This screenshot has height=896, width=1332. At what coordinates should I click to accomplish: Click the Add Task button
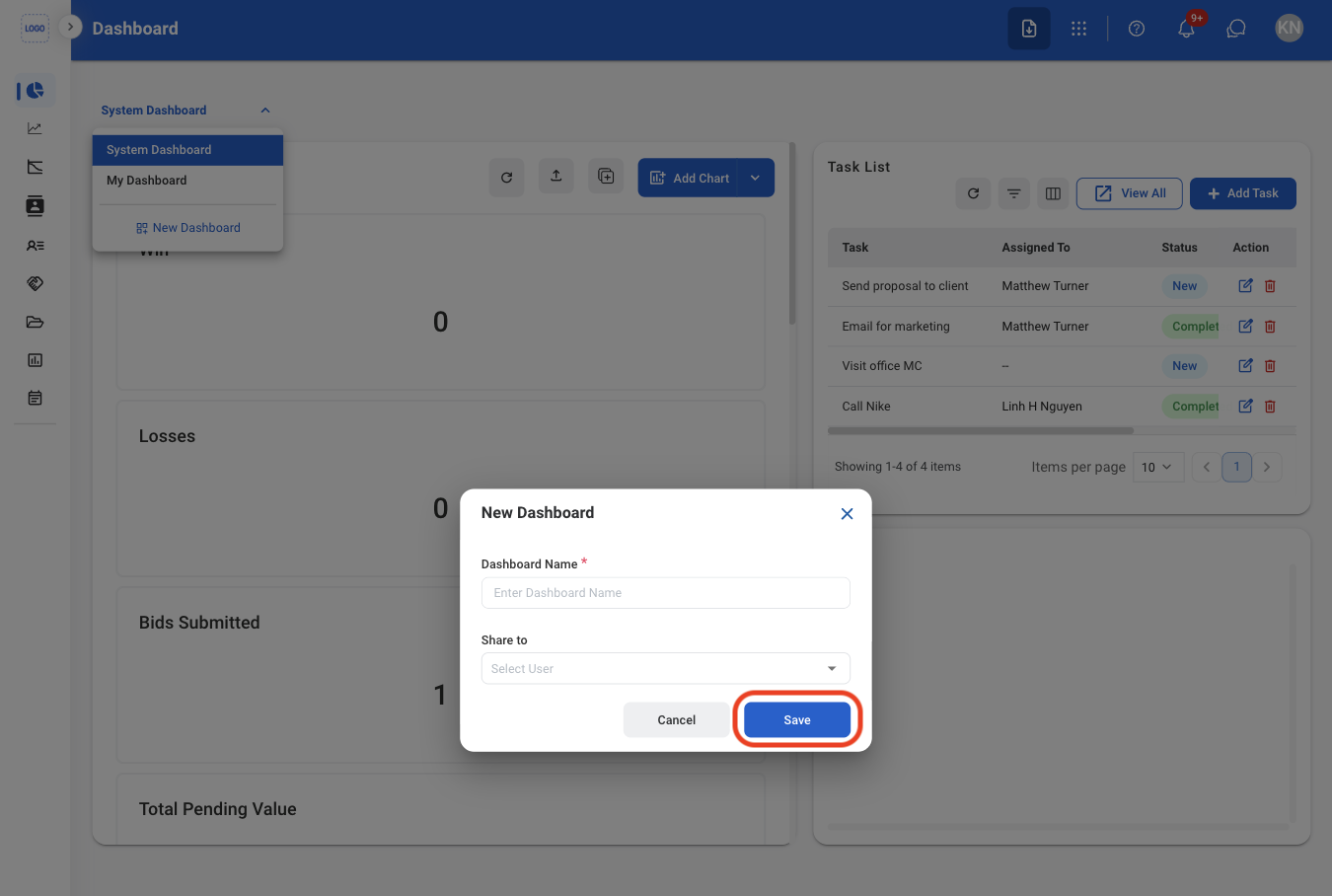pos(1243,193)
